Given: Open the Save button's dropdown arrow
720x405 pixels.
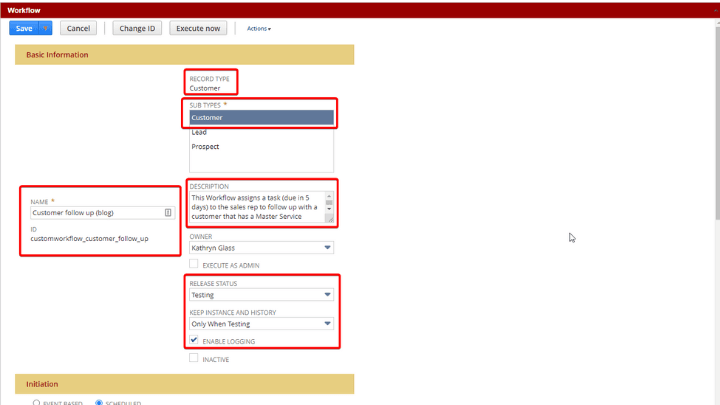Looking at the screenshot, I should 45,28.
